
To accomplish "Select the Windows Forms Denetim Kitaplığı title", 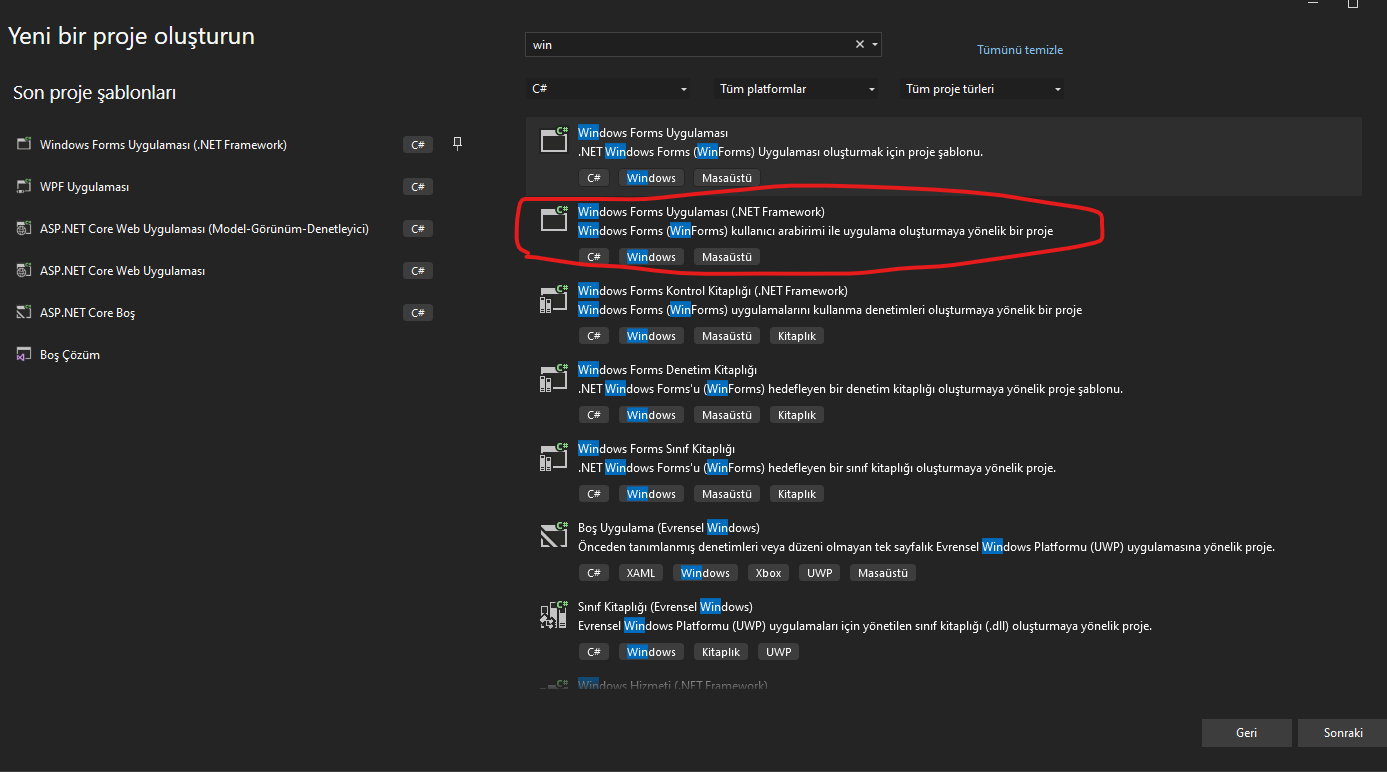I will [x=668, y=370].
